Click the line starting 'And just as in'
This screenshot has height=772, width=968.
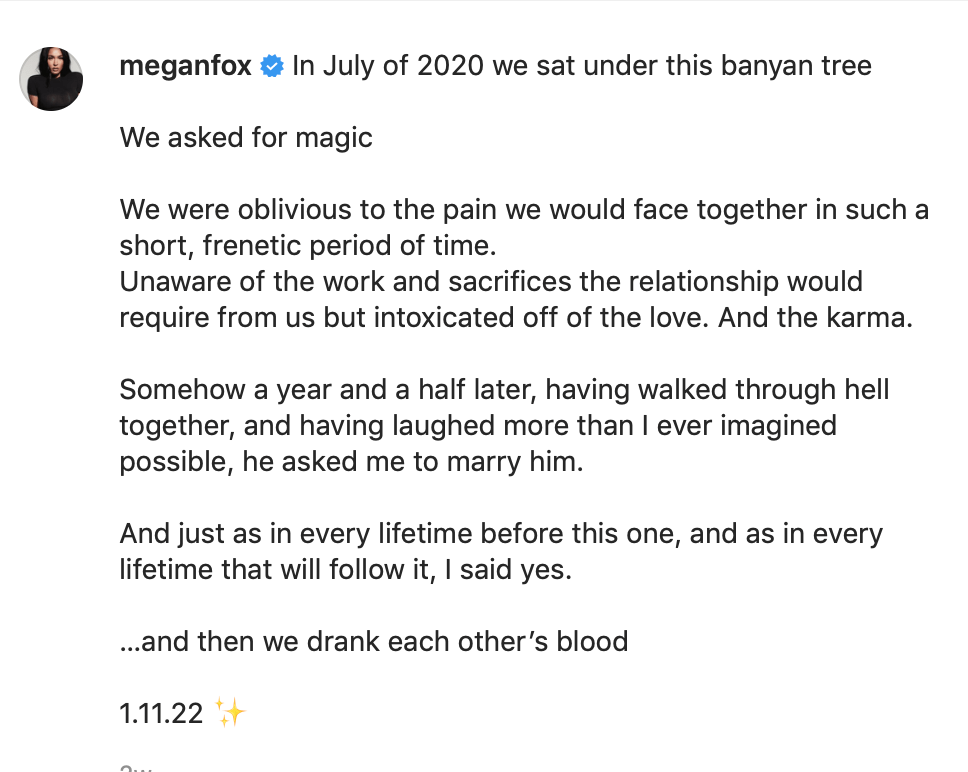point(501,534)
